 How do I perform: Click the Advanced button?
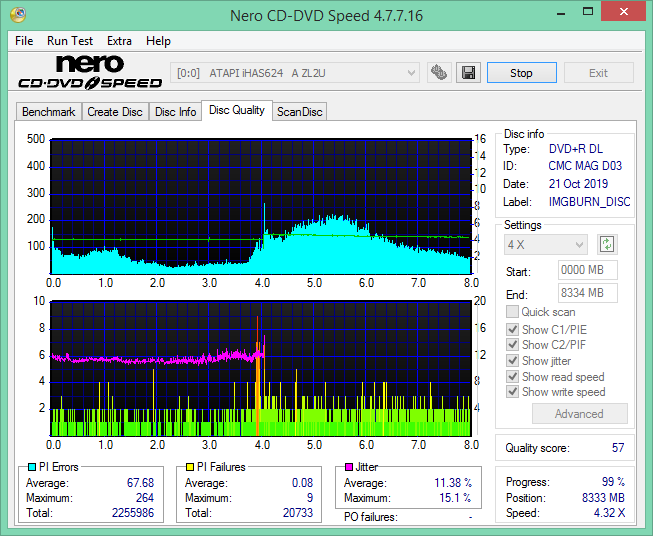pyautogui.click(x=579, y=414)
